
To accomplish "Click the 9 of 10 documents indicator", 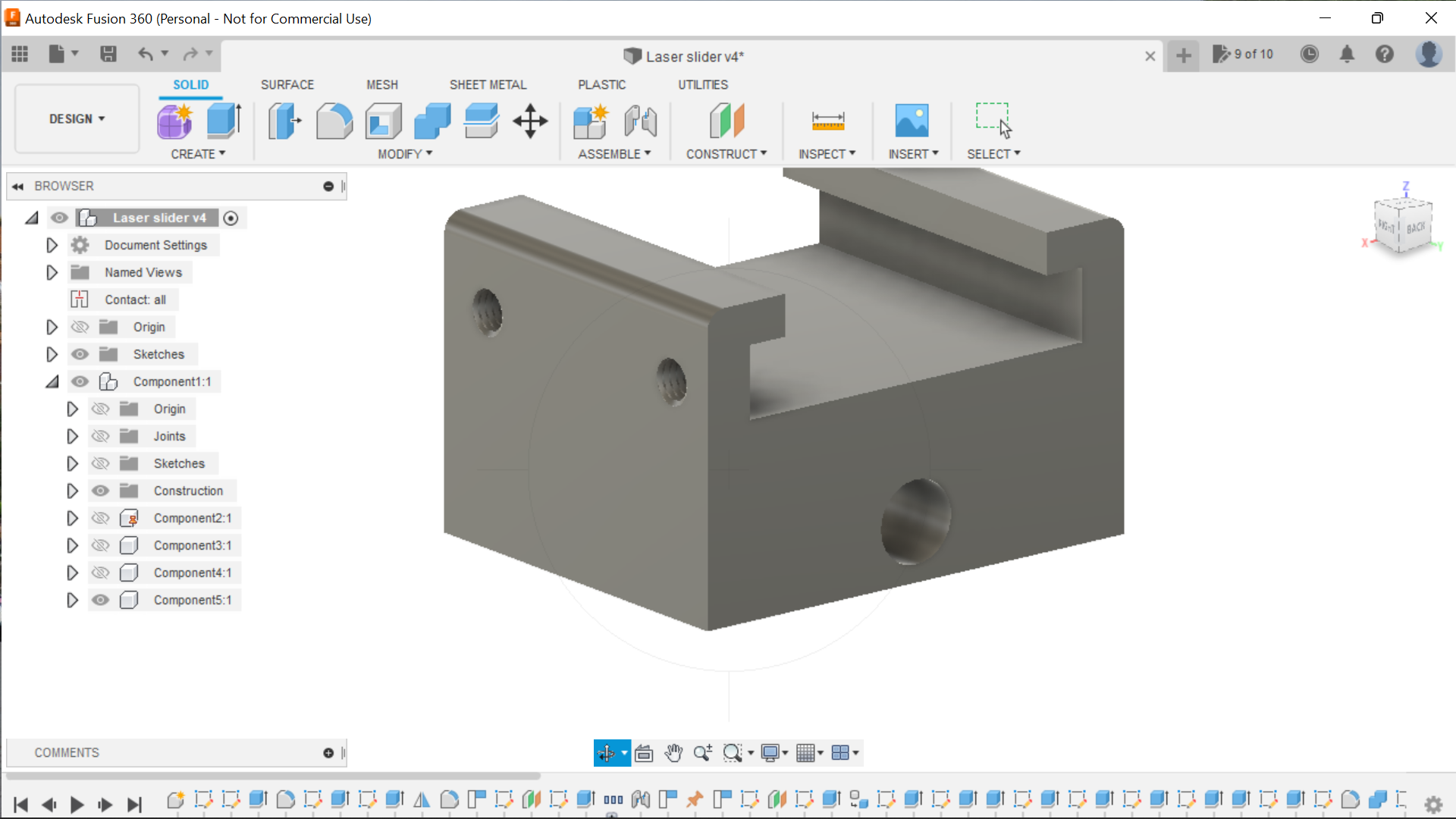I will pos(1243,54).
